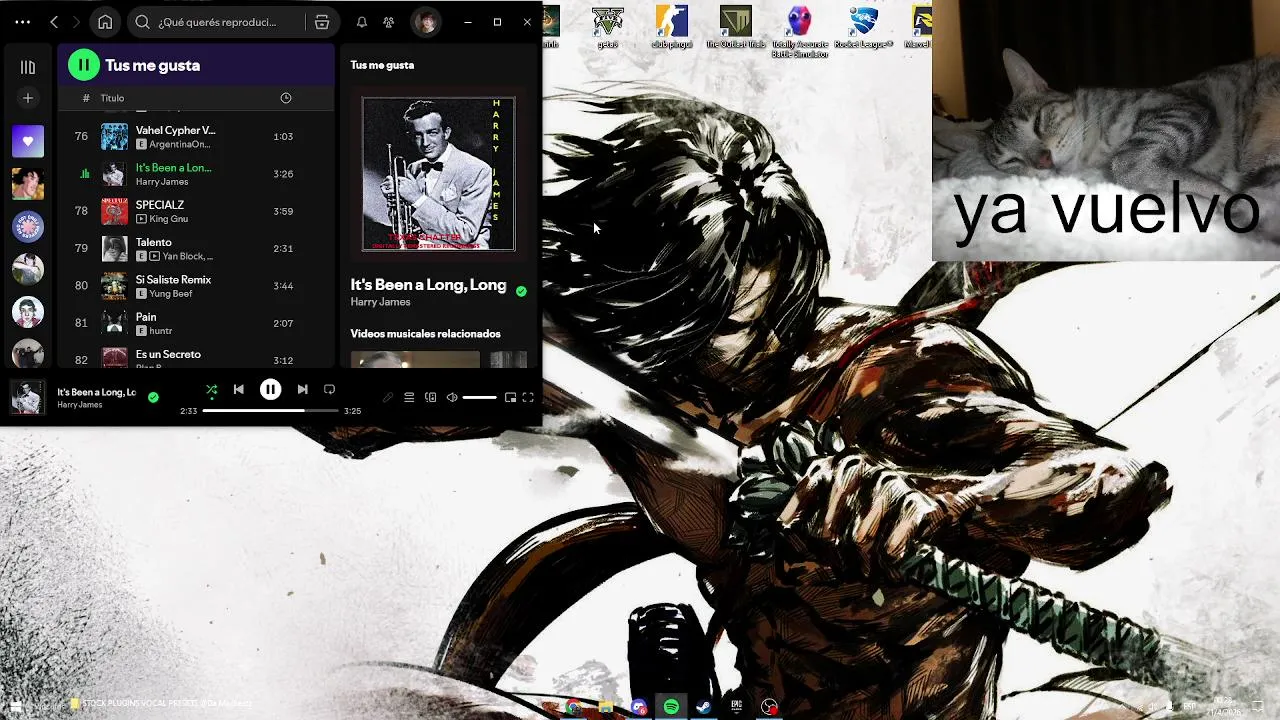The image size is (1280, 720).
Task: Open the 'Videos musicales relacionados' section
Action: 425,334
